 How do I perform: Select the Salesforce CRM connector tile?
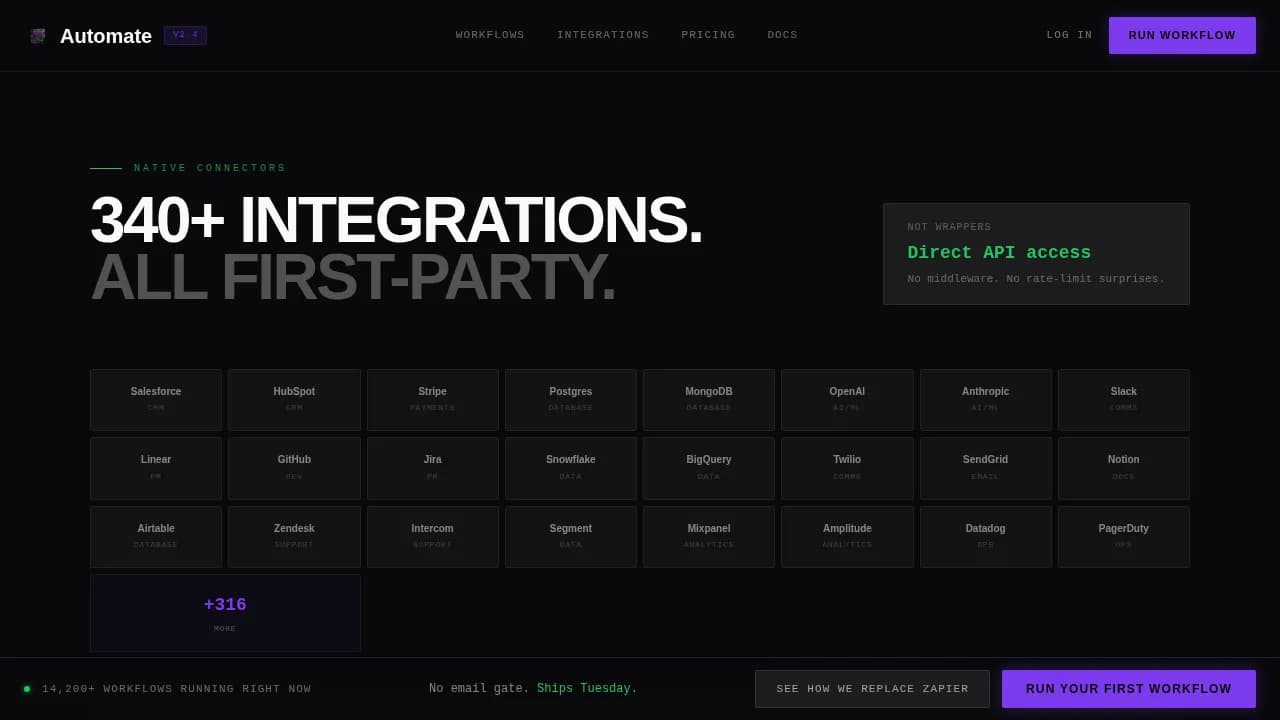click(x=156, y=399)
